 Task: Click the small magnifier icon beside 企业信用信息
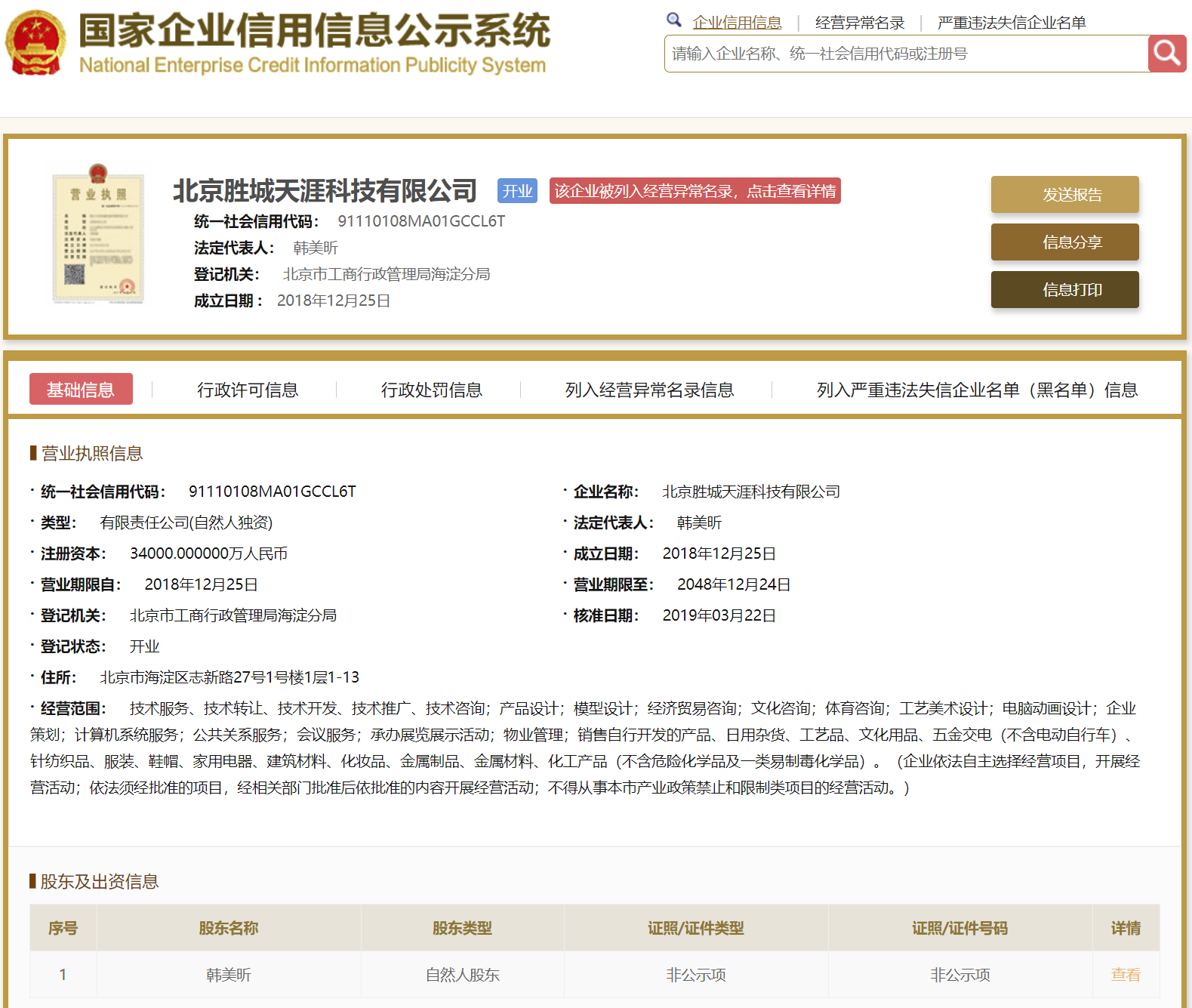(x=673, y=20)
